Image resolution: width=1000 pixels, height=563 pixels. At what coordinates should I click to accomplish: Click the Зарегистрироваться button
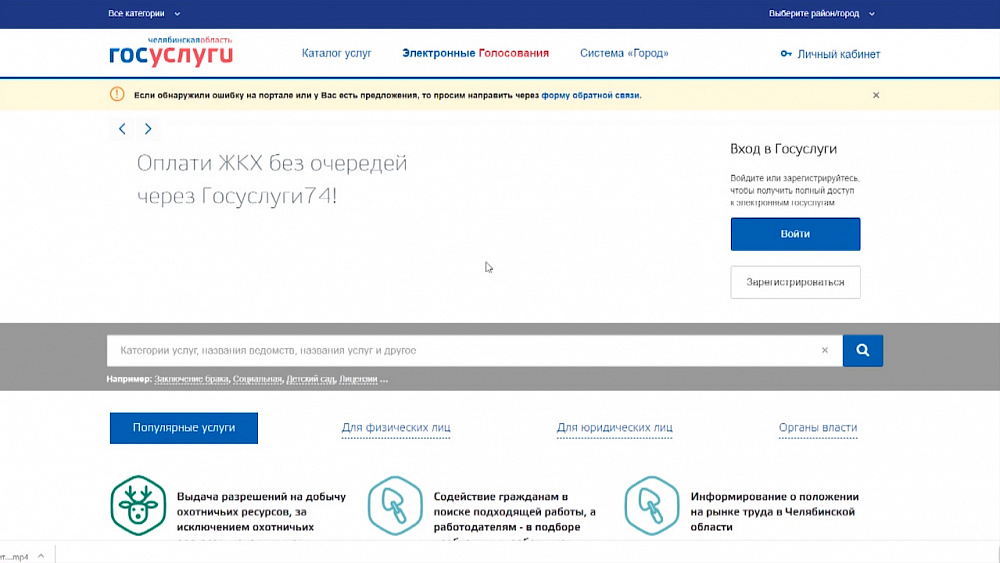795,282
